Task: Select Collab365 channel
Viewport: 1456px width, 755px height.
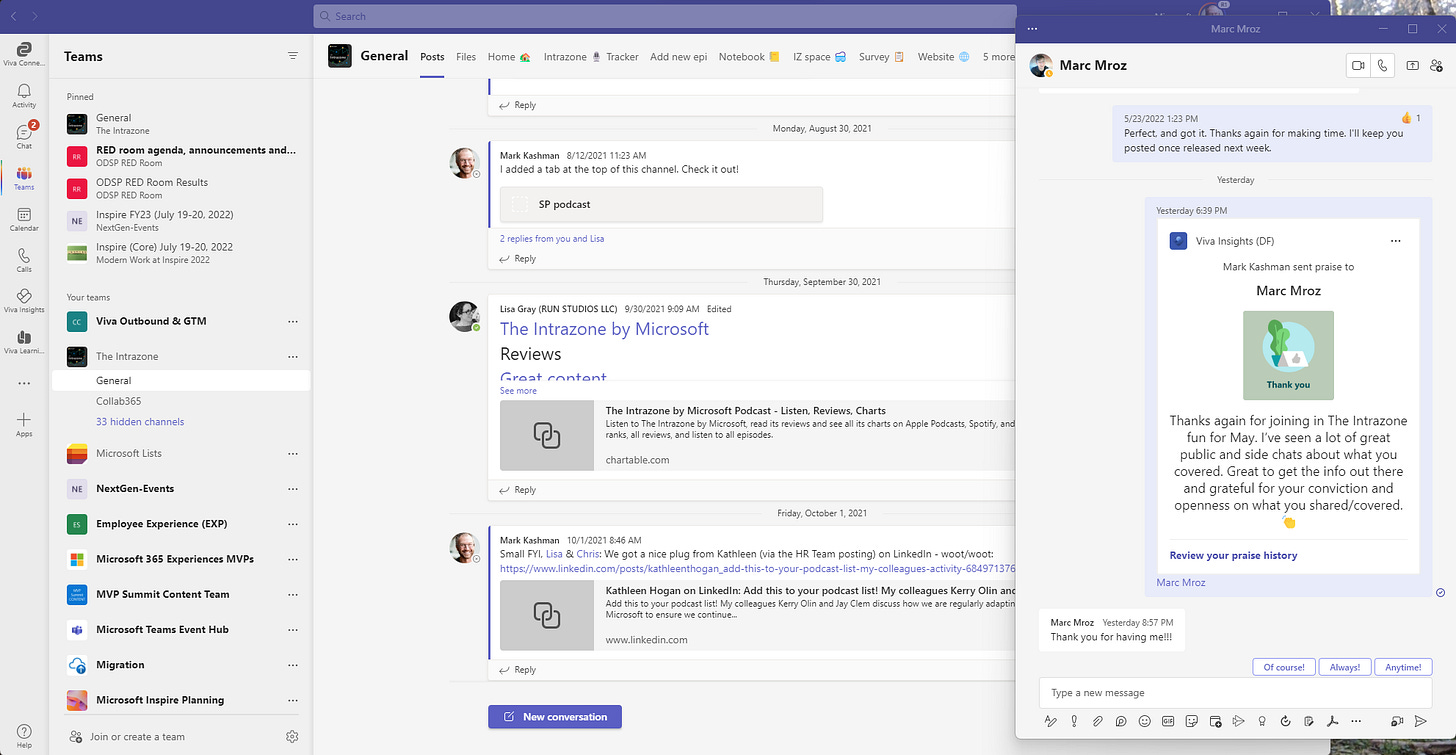Action: (x=118, y=401)
